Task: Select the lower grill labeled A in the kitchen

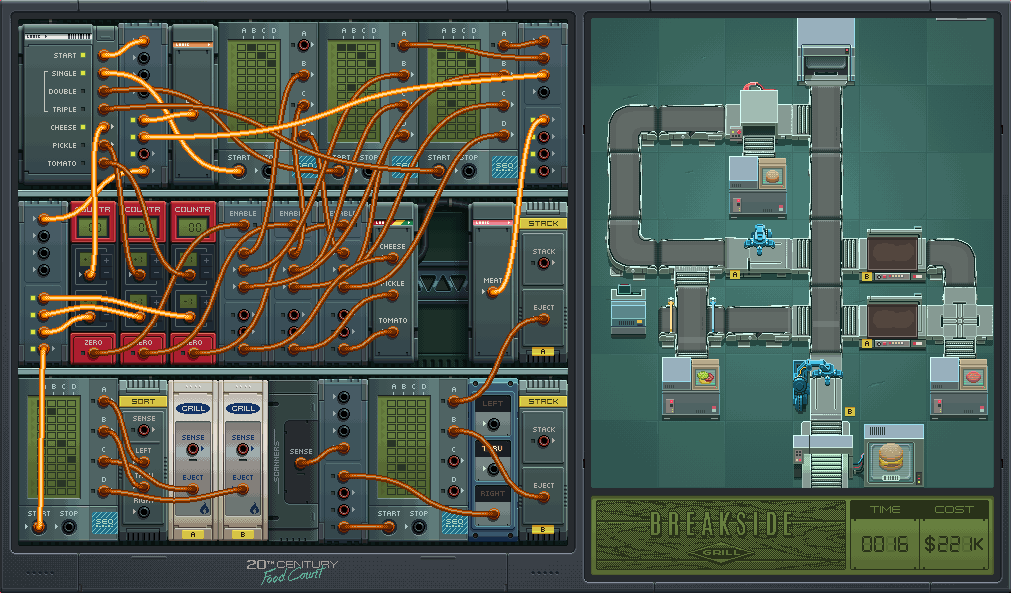Action: (x=892, y=322)
